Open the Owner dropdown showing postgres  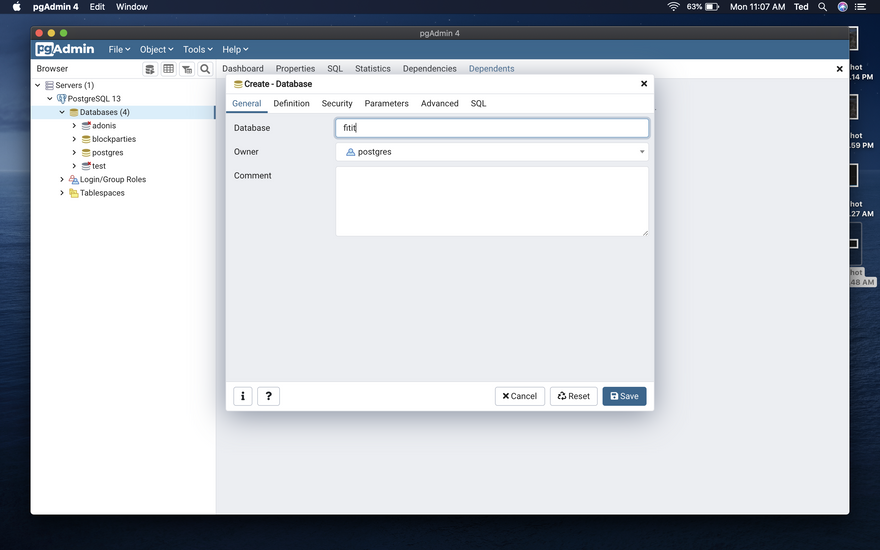click(491, 152)
